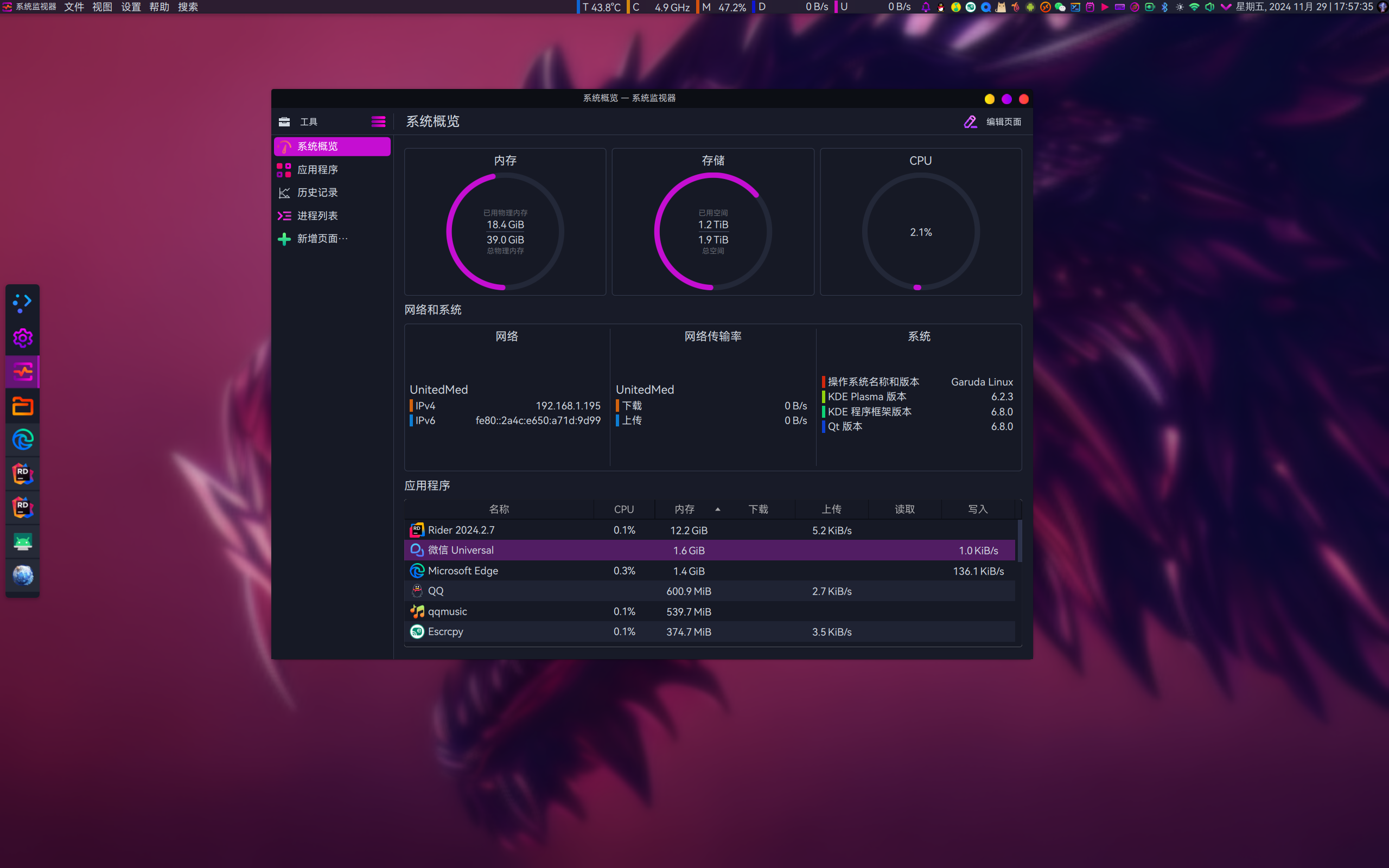Open the 文件 menu
This screenshot has height=868, width=1389.
pyautogui.click(x=74, y=7)
